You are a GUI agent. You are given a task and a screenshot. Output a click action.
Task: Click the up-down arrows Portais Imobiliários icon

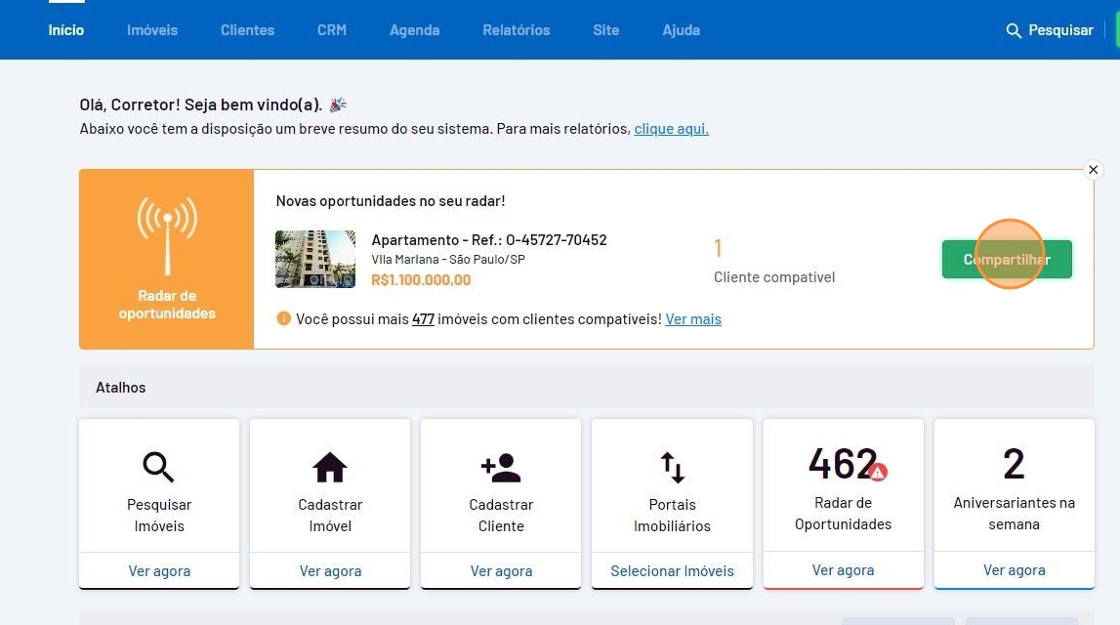(x=672, y=467)
